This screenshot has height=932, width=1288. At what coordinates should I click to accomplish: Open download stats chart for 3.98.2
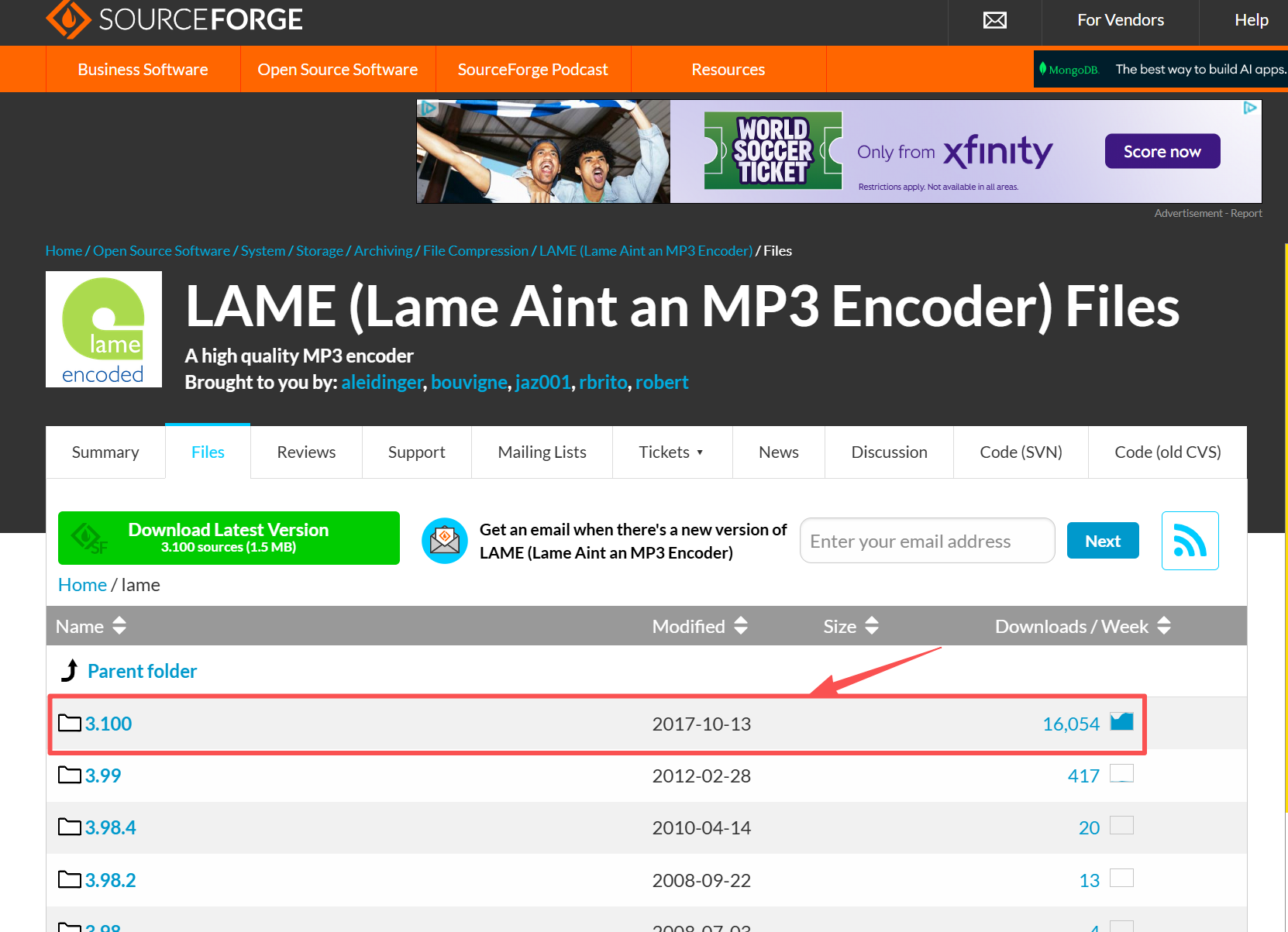(1121, 878)
